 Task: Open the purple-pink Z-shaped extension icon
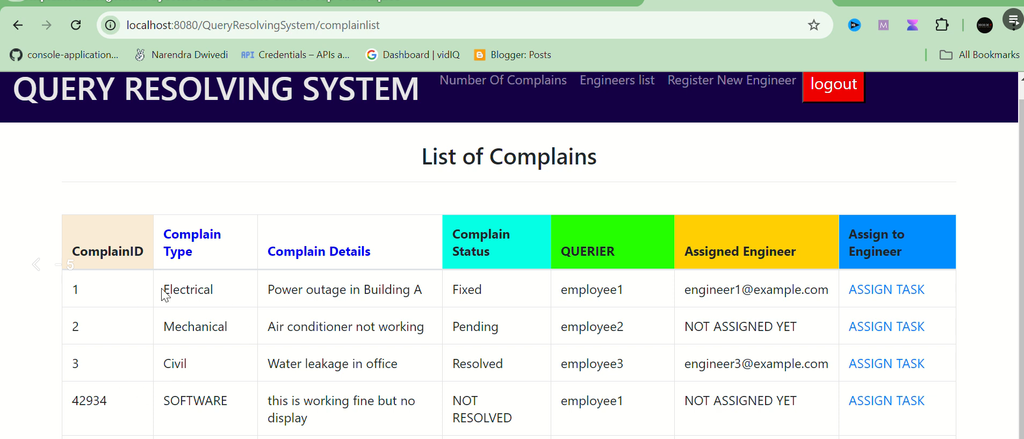tap(912, 25)
